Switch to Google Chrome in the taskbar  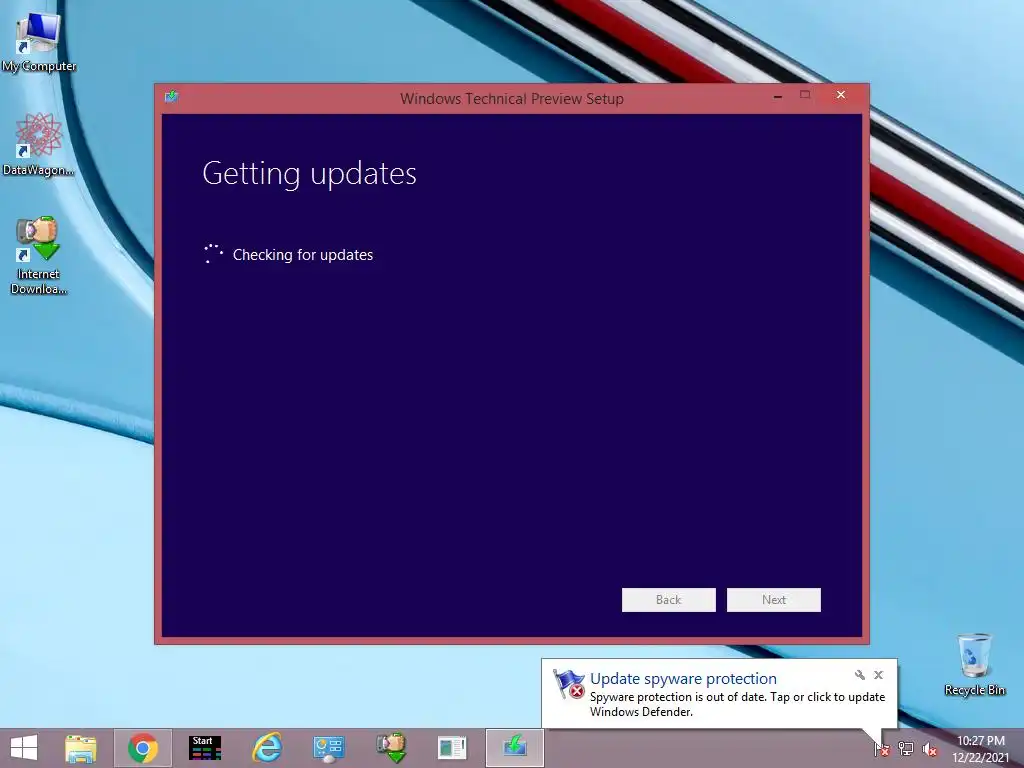coord(143,748)
